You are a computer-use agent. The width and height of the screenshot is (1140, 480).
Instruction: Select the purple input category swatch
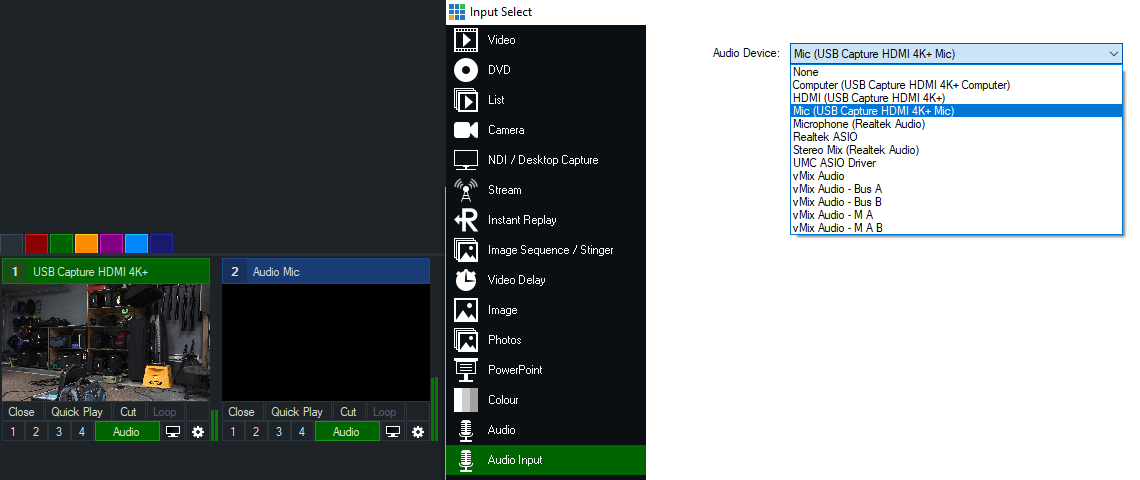[x=111, y=244]
